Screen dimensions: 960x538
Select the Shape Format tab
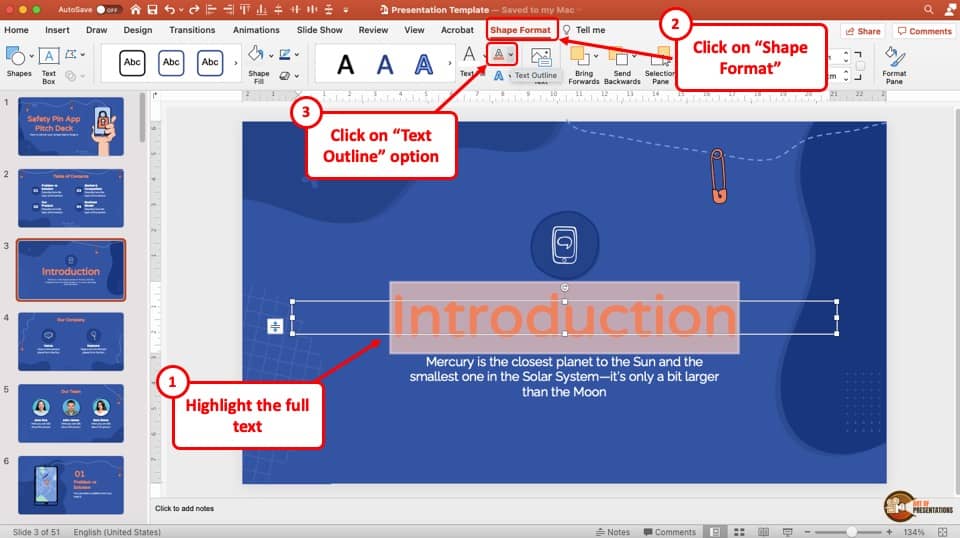(x=520, y=29)
